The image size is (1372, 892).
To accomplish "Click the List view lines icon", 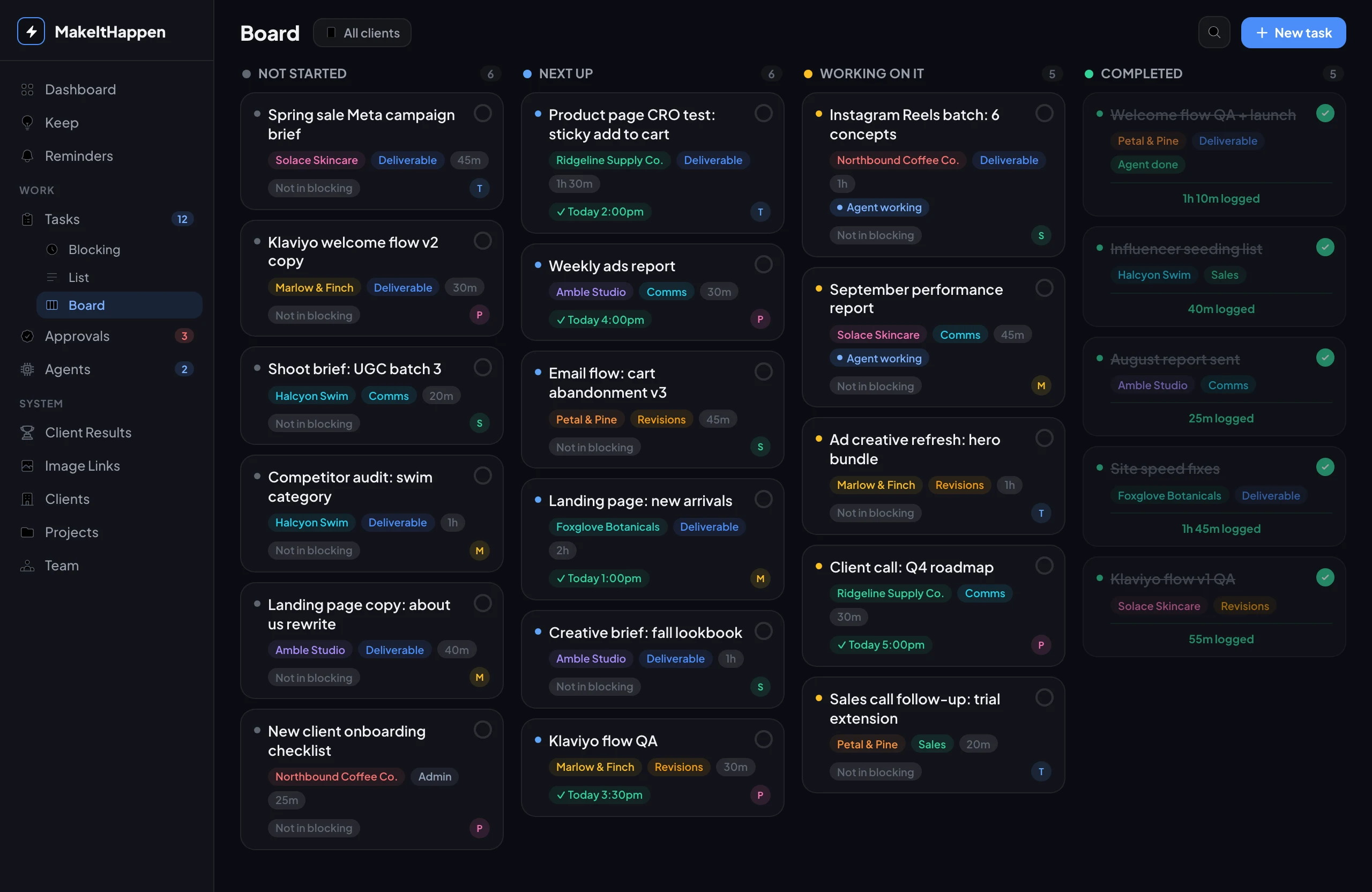I will click(x=52, y=277).
